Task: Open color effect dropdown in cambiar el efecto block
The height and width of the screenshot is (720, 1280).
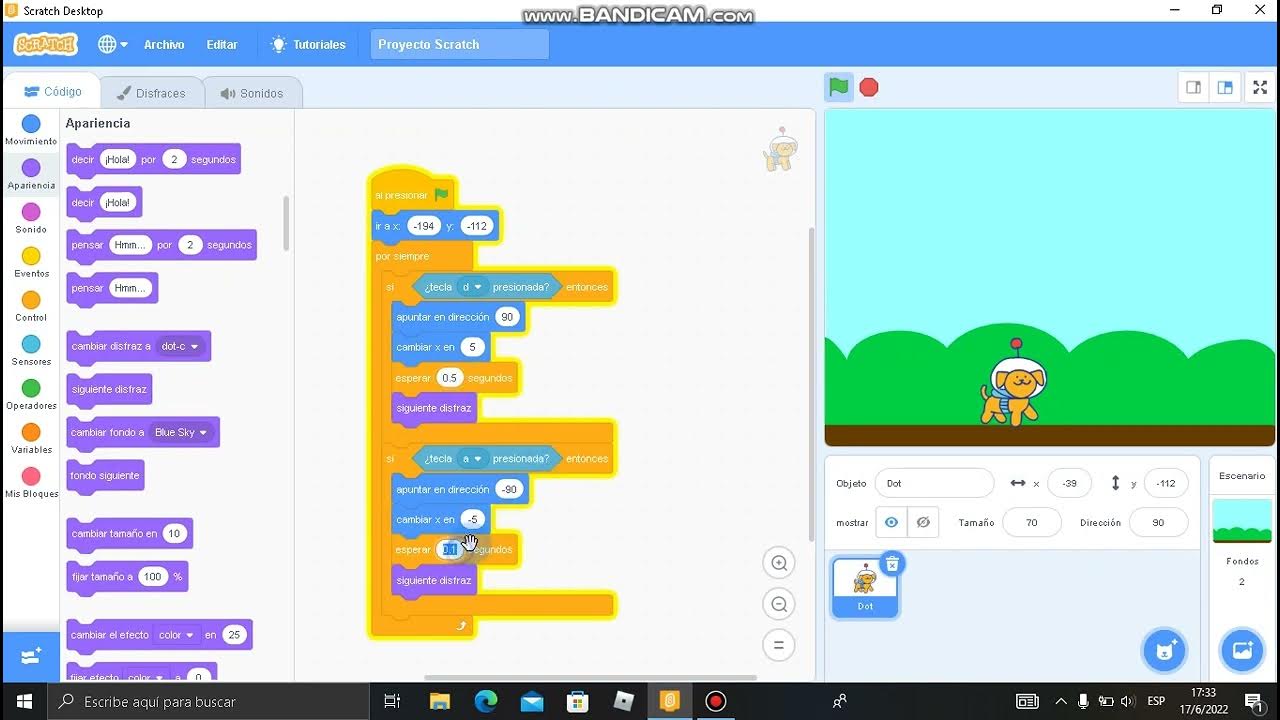Action: point(176,635)
